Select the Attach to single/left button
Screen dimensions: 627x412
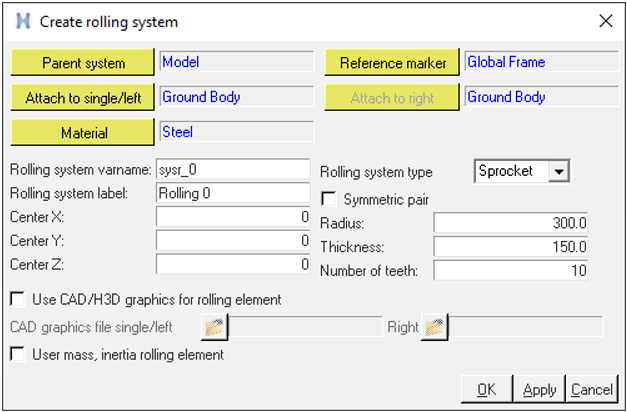[x=83, y=98]
